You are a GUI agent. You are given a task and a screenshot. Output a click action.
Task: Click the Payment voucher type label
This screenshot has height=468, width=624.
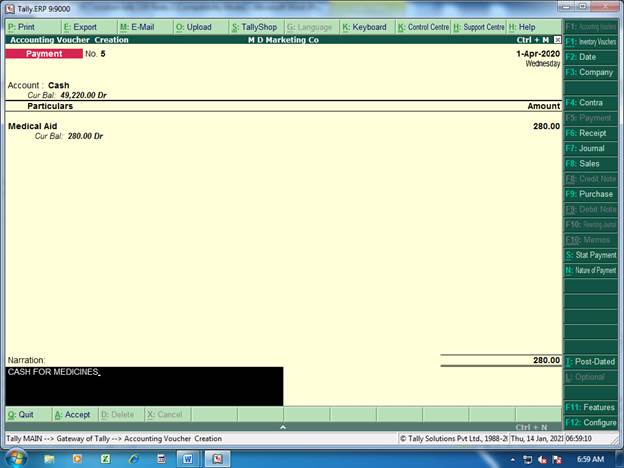44,54
